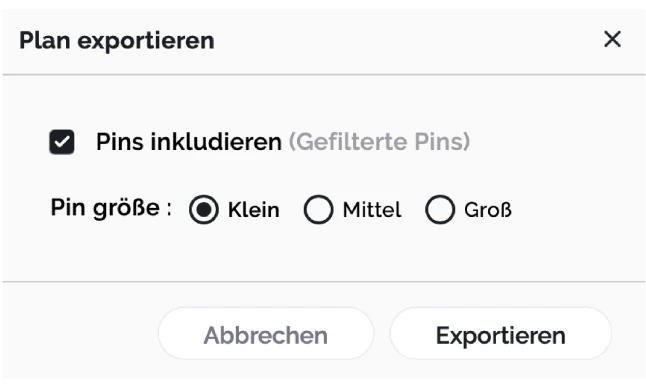Confirm with the Exportieren button
646x390 pixels.
tap(501, 333)
